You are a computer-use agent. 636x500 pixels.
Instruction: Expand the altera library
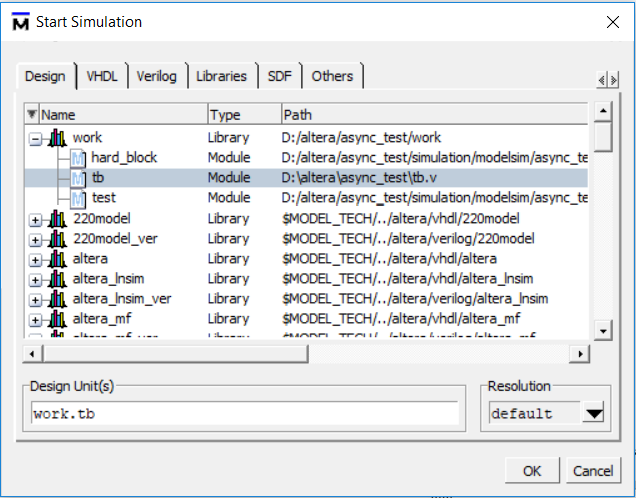(x=35, y=260)
